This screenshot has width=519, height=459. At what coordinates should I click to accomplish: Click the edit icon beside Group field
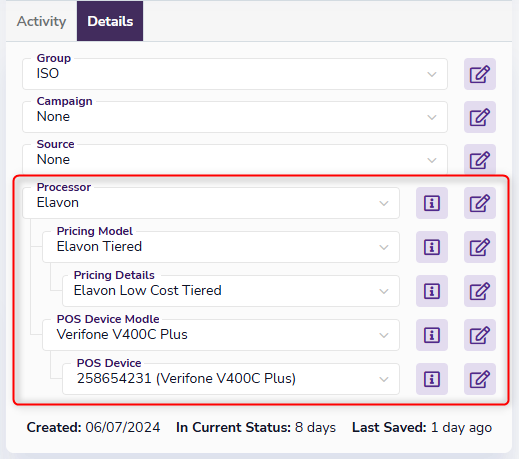(480, 74)
